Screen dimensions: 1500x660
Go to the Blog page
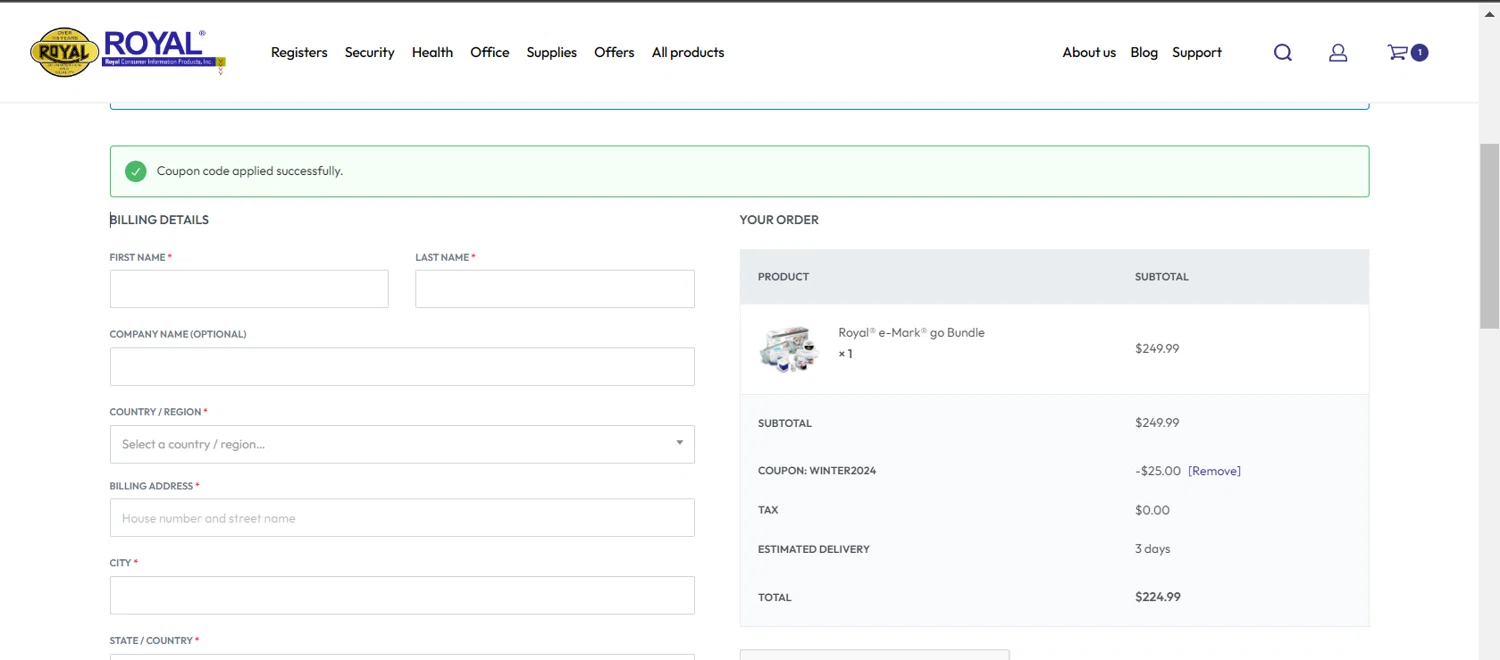(1144, 52)
